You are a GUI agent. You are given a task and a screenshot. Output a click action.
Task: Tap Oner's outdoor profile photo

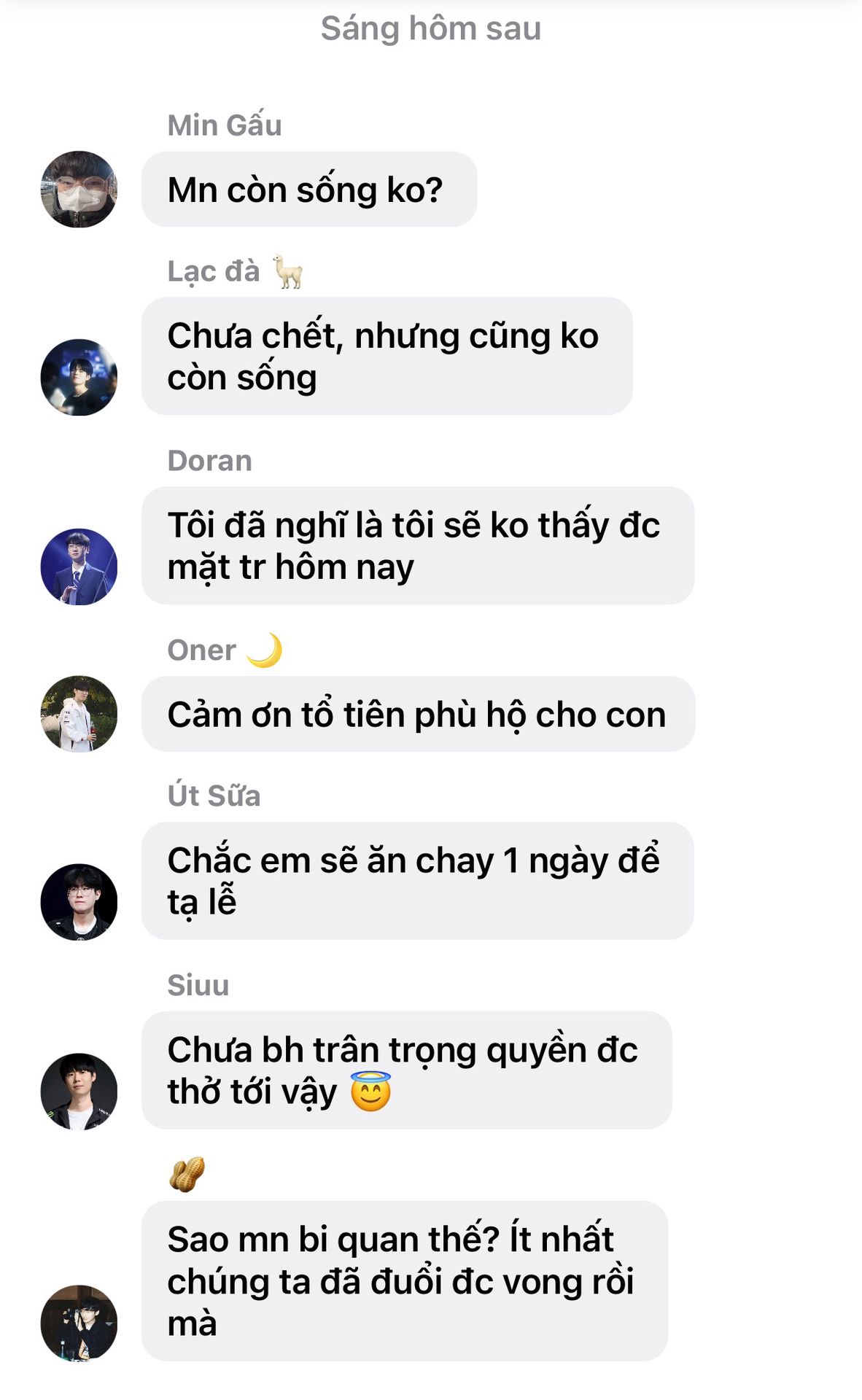pyautogui.click(x=79, y=714)
